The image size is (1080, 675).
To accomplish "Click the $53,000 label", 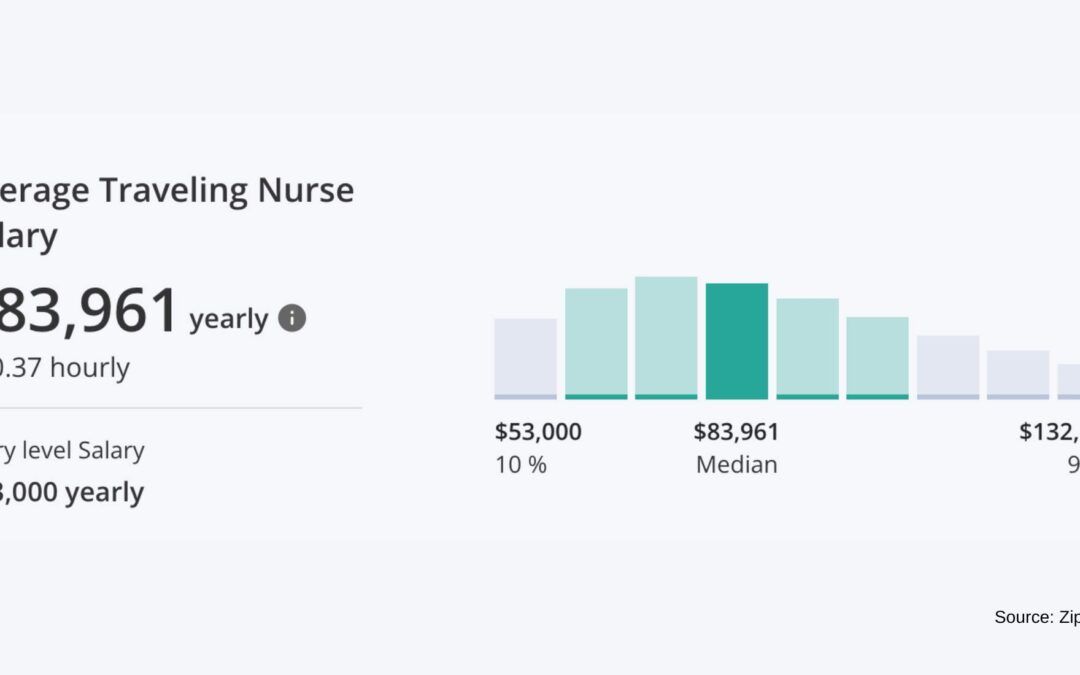I will point(538,432).
